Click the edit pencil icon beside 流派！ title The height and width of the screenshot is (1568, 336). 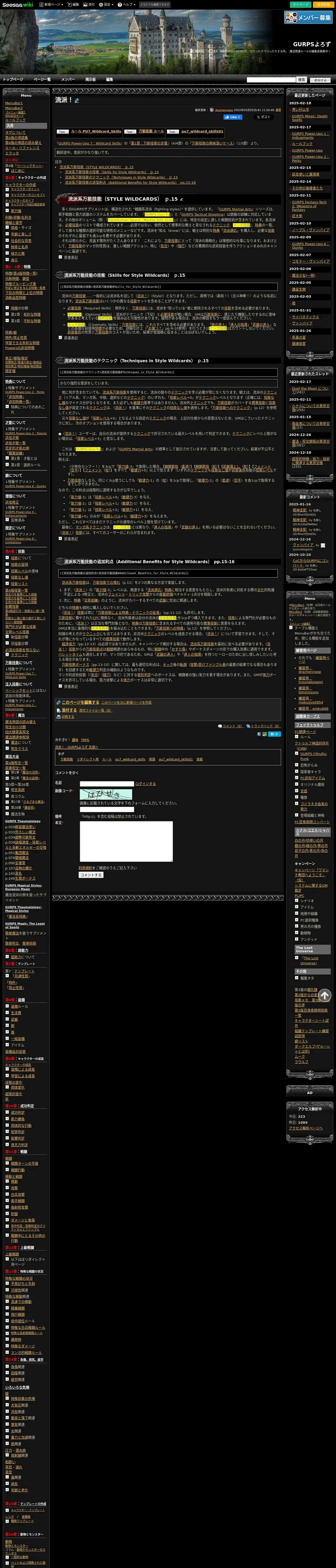pos(77,100)
